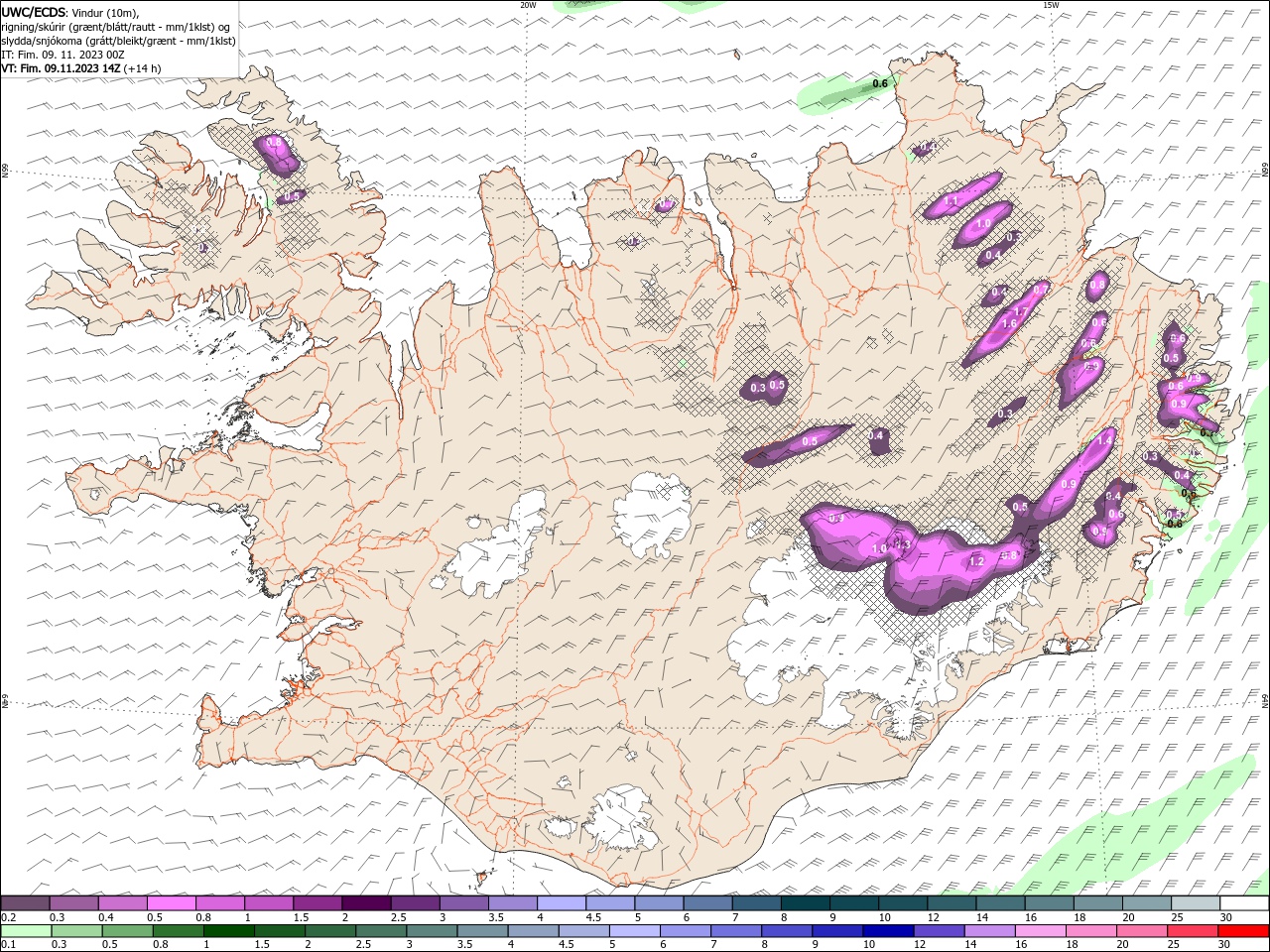Screen dimensions: 1270x952
Task: Select the 'rigning/skúrir (grænt/blátt/rautt' header line
Action: coord(117,27)
